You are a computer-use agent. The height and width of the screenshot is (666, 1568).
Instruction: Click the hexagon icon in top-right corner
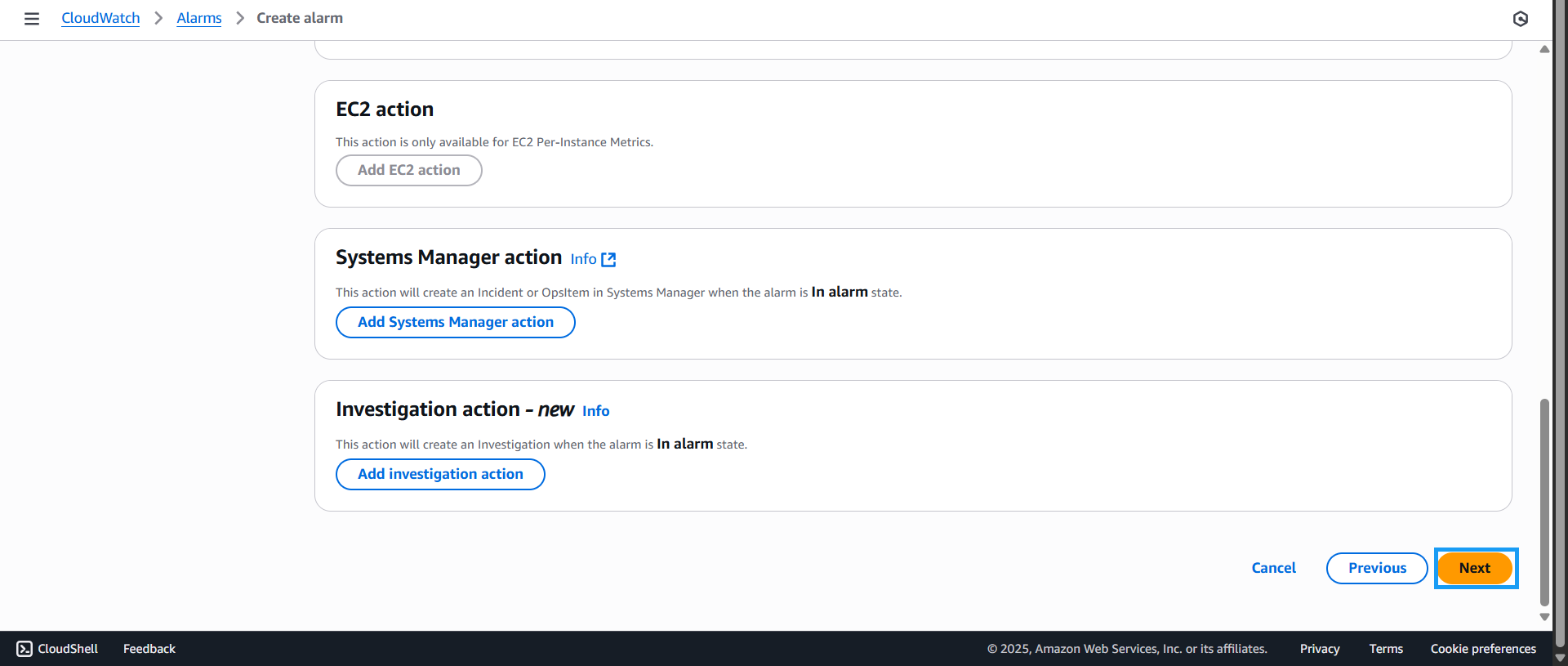pos(1520,19)
